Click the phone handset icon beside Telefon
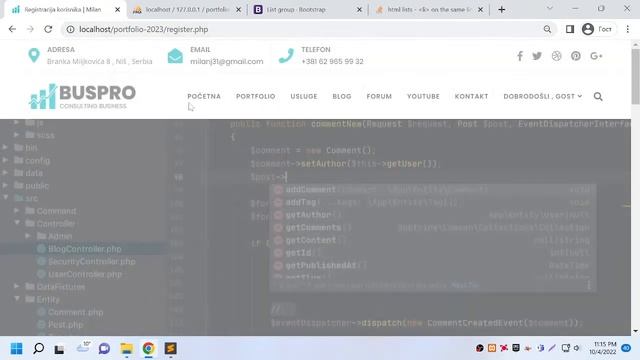Screen dimensions: 640x360 (x=286, y=56)
